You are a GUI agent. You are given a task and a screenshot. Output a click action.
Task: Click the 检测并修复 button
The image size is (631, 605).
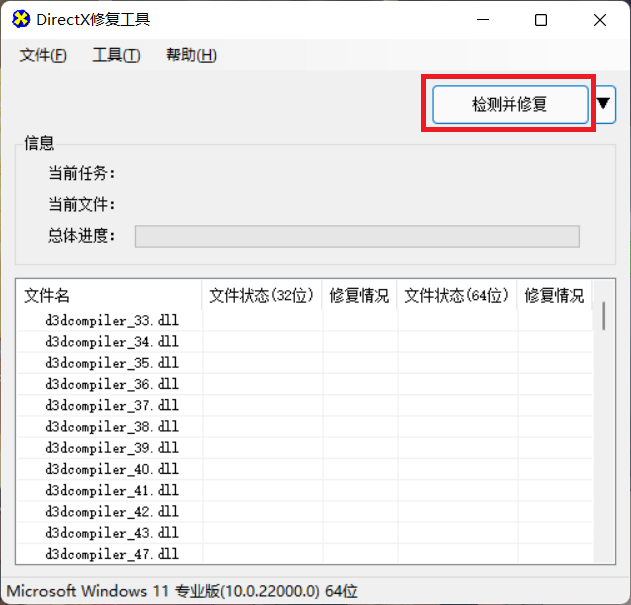[510, 104]
